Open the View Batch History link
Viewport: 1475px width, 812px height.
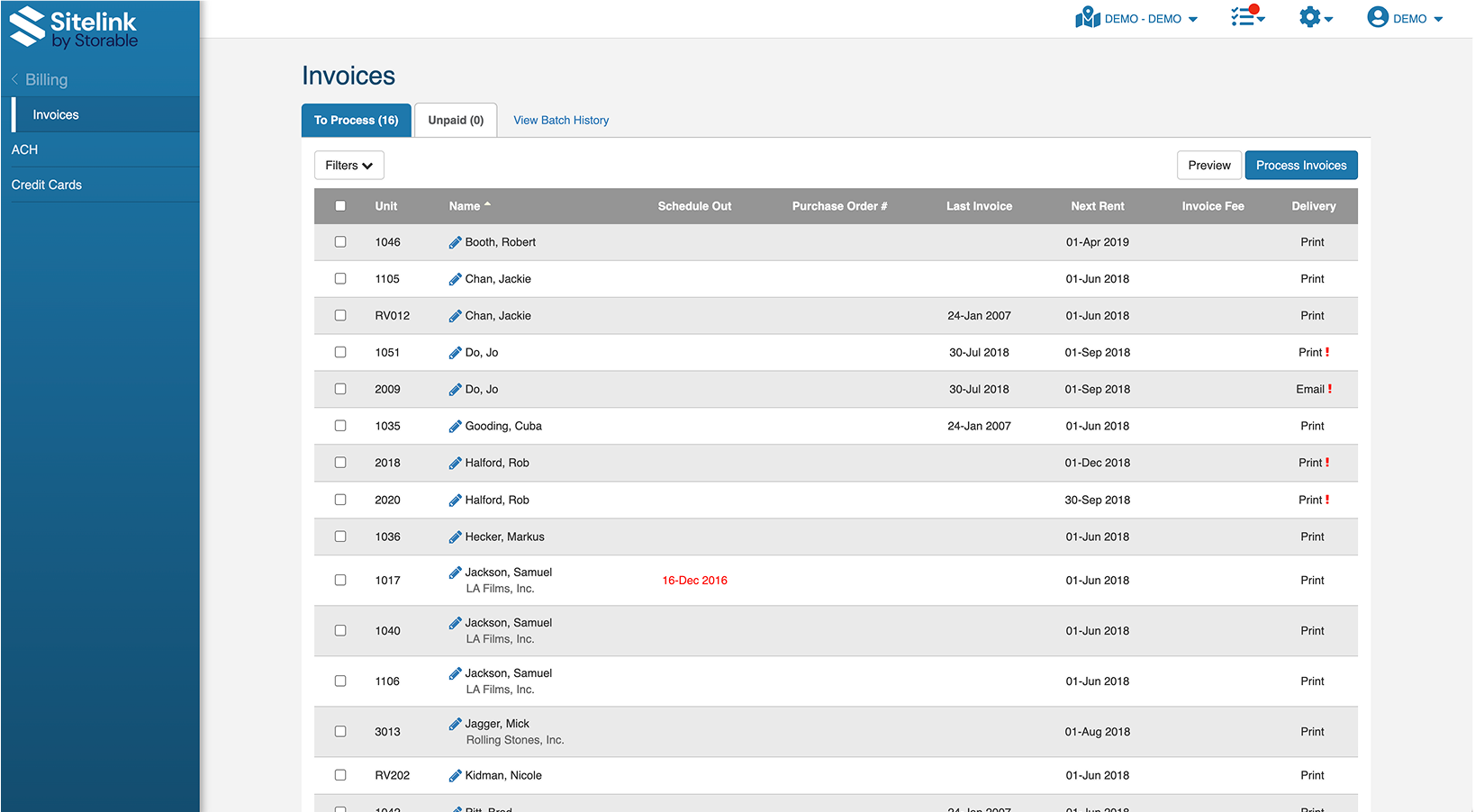click(561, 121)
